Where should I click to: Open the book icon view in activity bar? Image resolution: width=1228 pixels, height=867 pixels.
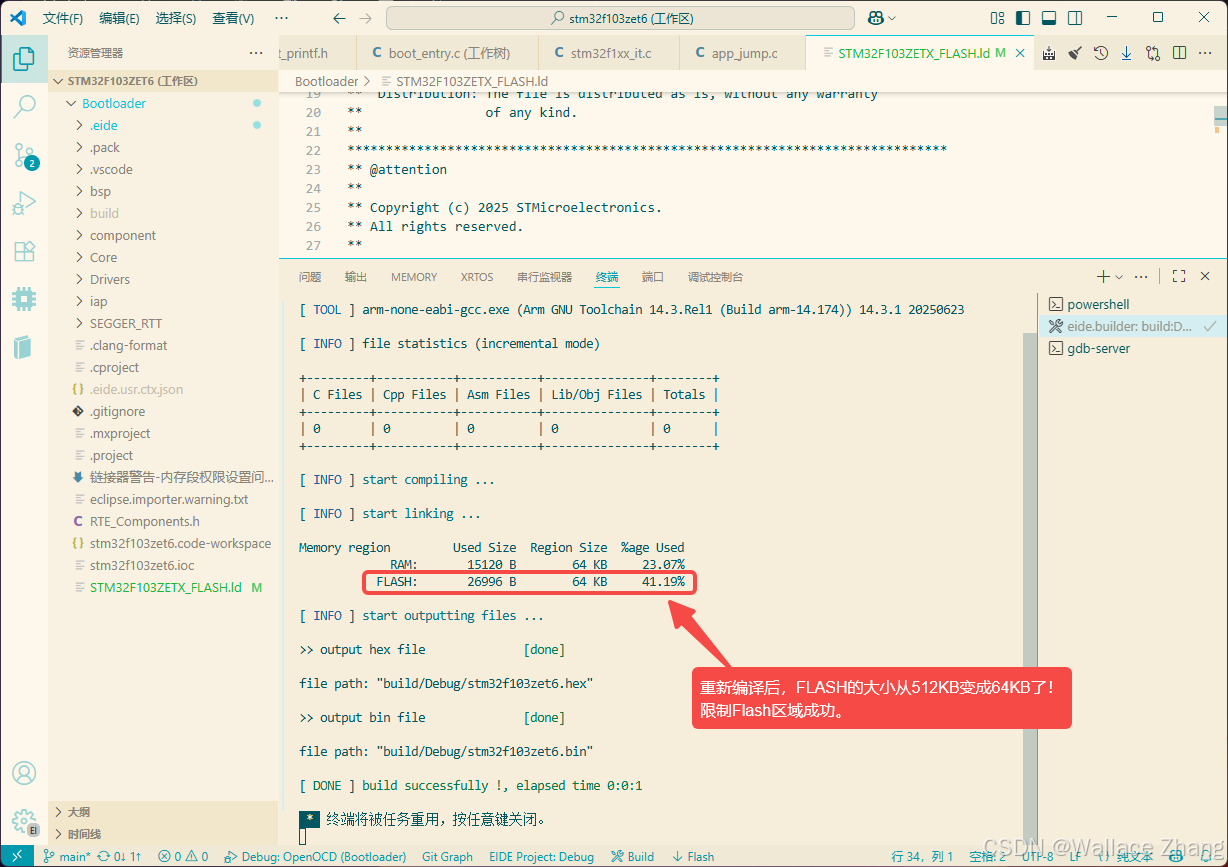pyautogui.click(x=24, y=347)
